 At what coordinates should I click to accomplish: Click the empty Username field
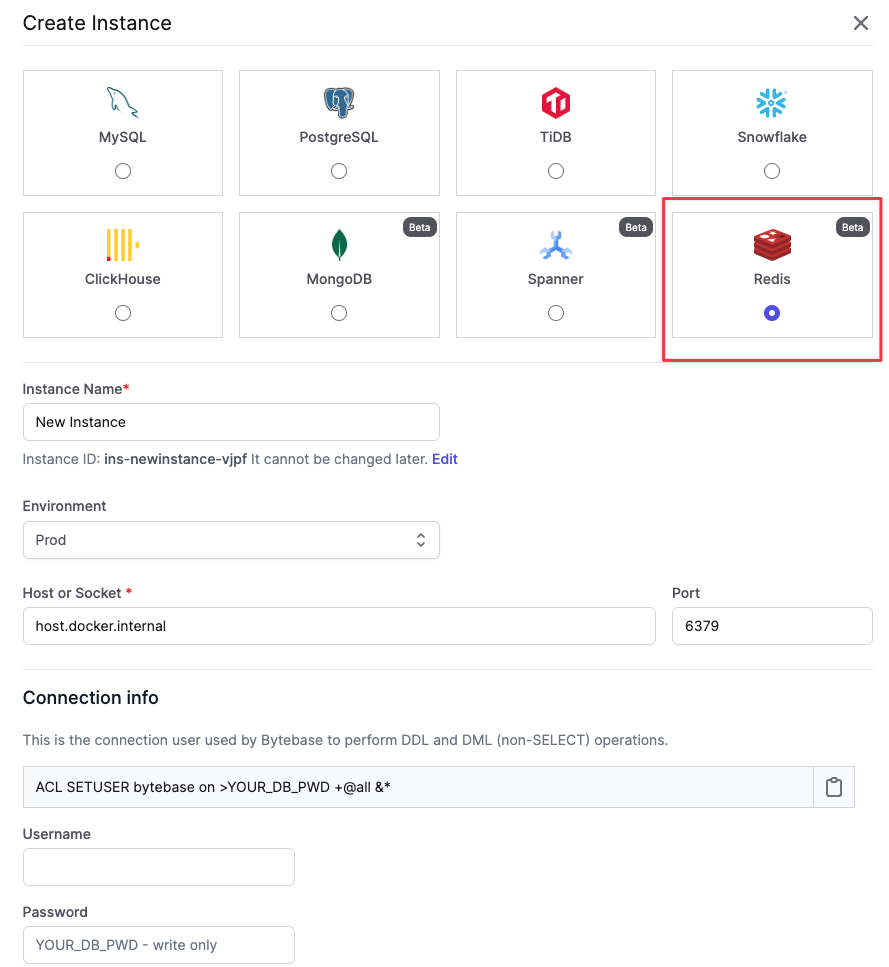pos(159,867)
